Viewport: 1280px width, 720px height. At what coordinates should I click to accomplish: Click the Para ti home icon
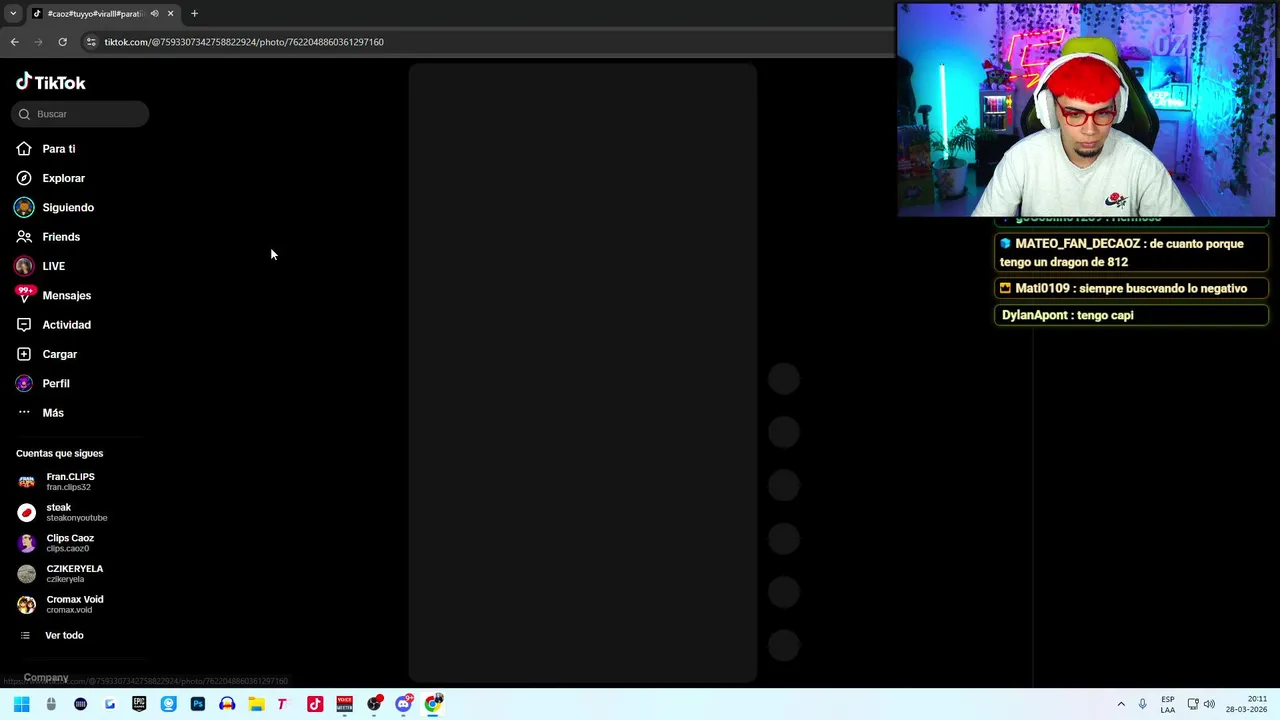24,149
